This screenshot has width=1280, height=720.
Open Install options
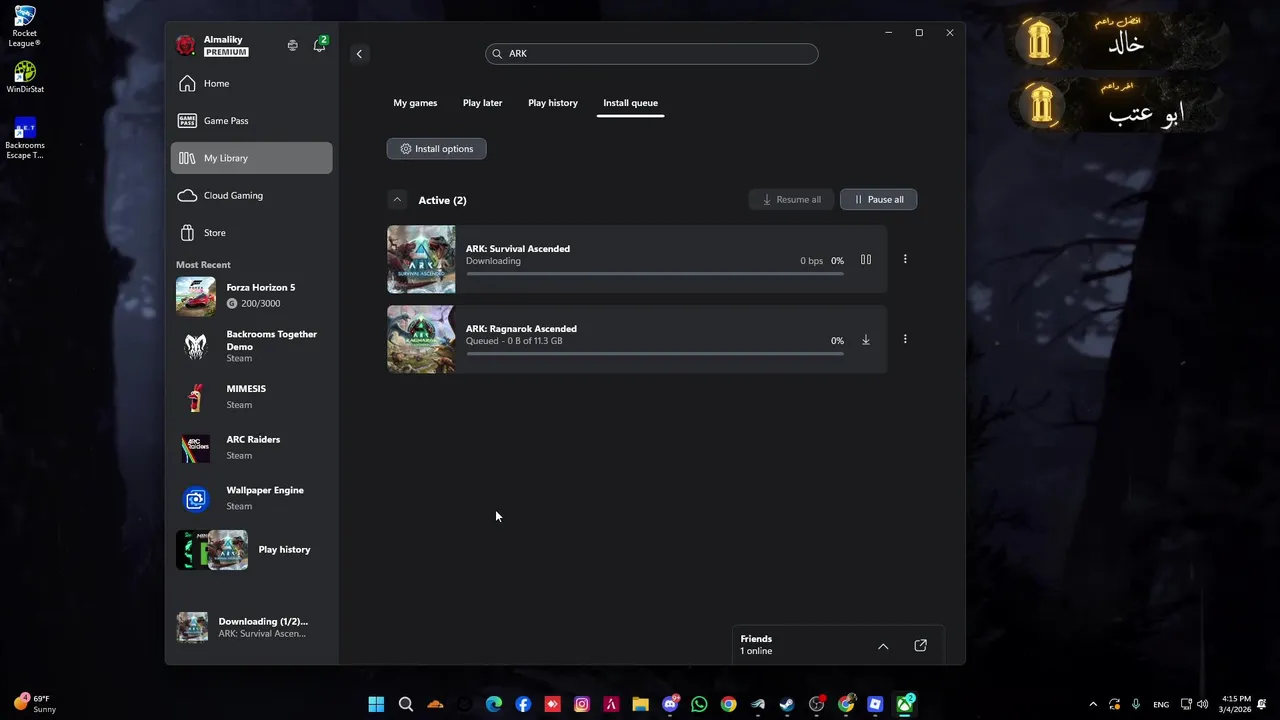[436, 149]
